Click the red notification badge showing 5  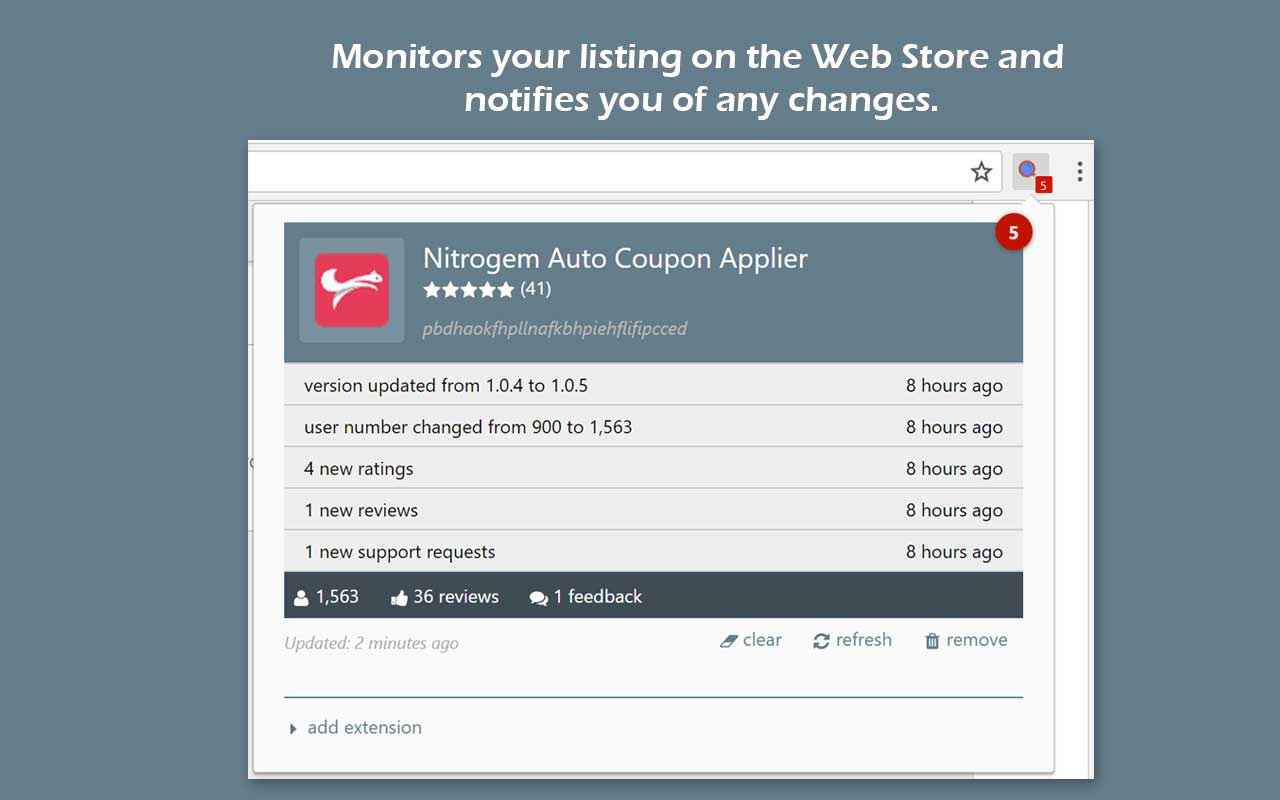[x=1016, y=230]
